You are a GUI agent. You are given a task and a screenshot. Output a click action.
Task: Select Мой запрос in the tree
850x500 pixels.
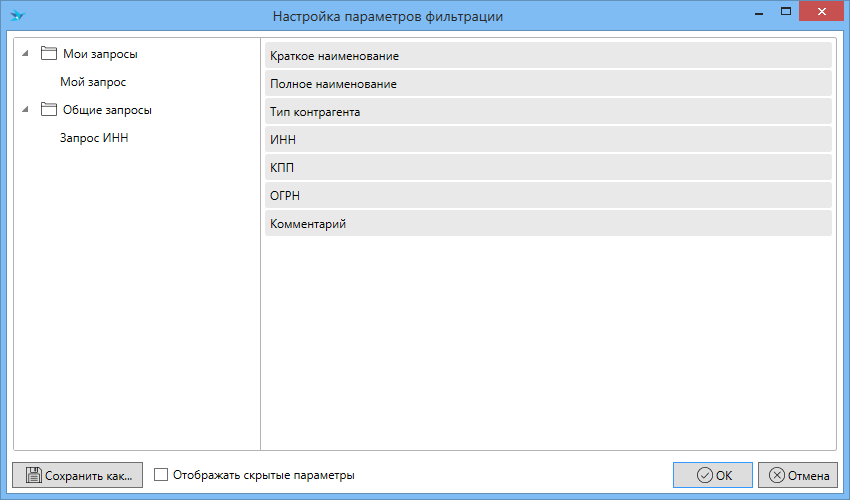[x=93, y=82]
